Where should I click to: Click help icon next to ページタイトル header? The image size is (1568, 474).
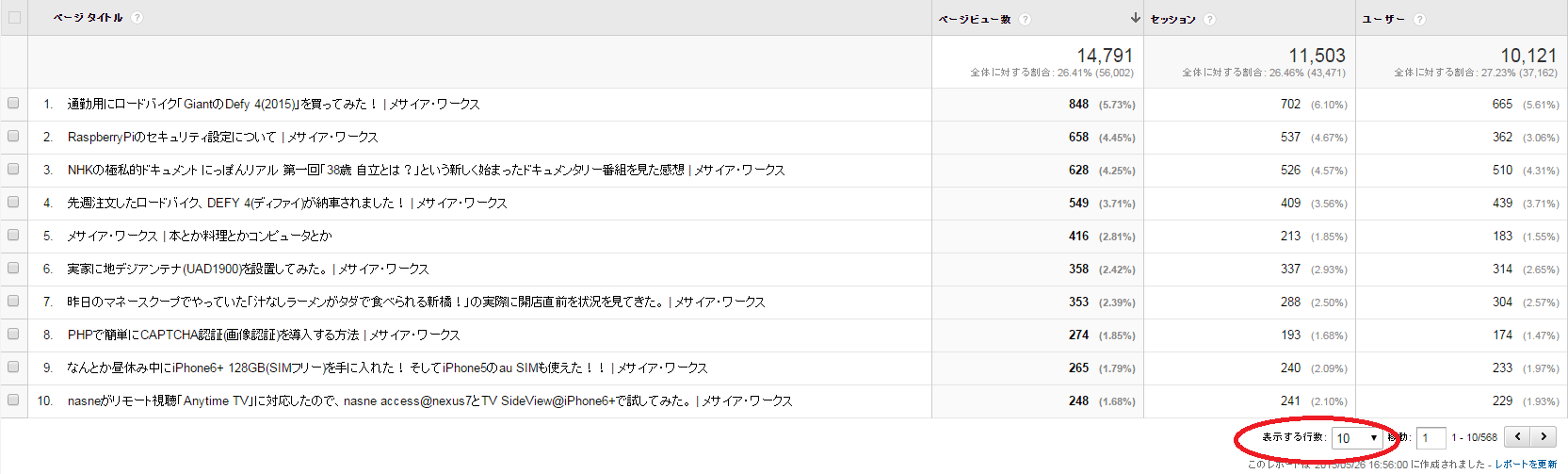click(x=137, y=18)
